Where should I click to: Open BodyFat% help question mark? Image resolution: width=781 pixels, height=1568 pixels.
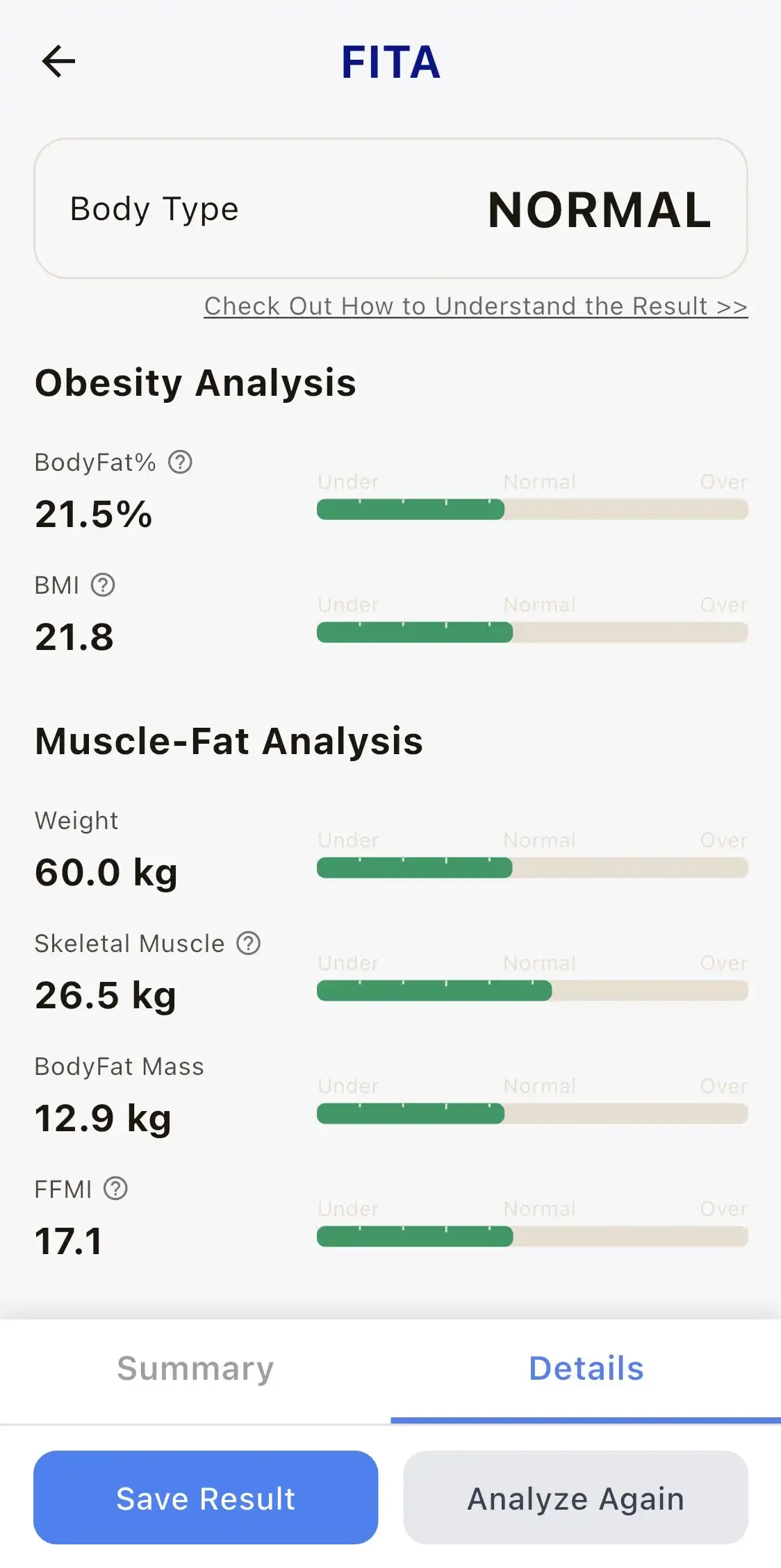point(180,462)
